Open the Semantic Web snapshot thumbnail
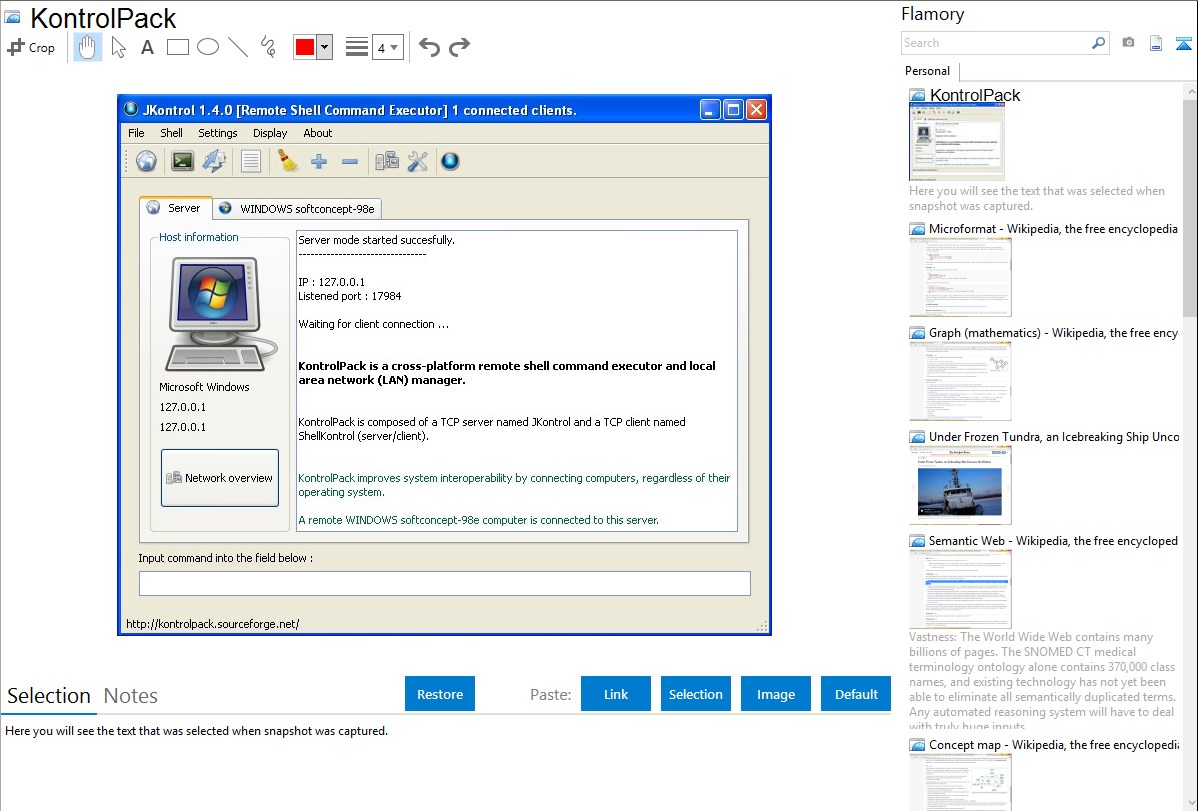Viewport: 1198px width, 811px height. coord(960,588)
